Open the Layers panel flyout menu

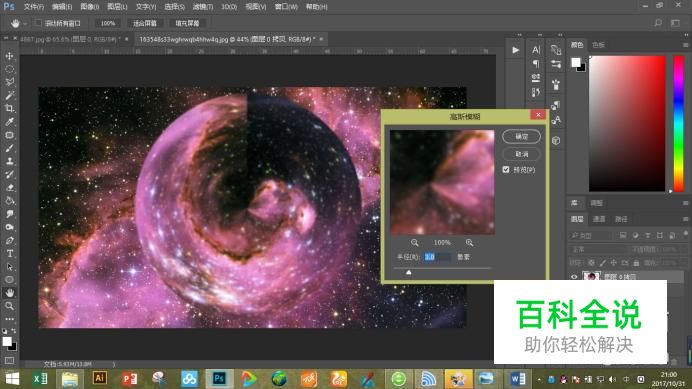(x=685, y=219)
